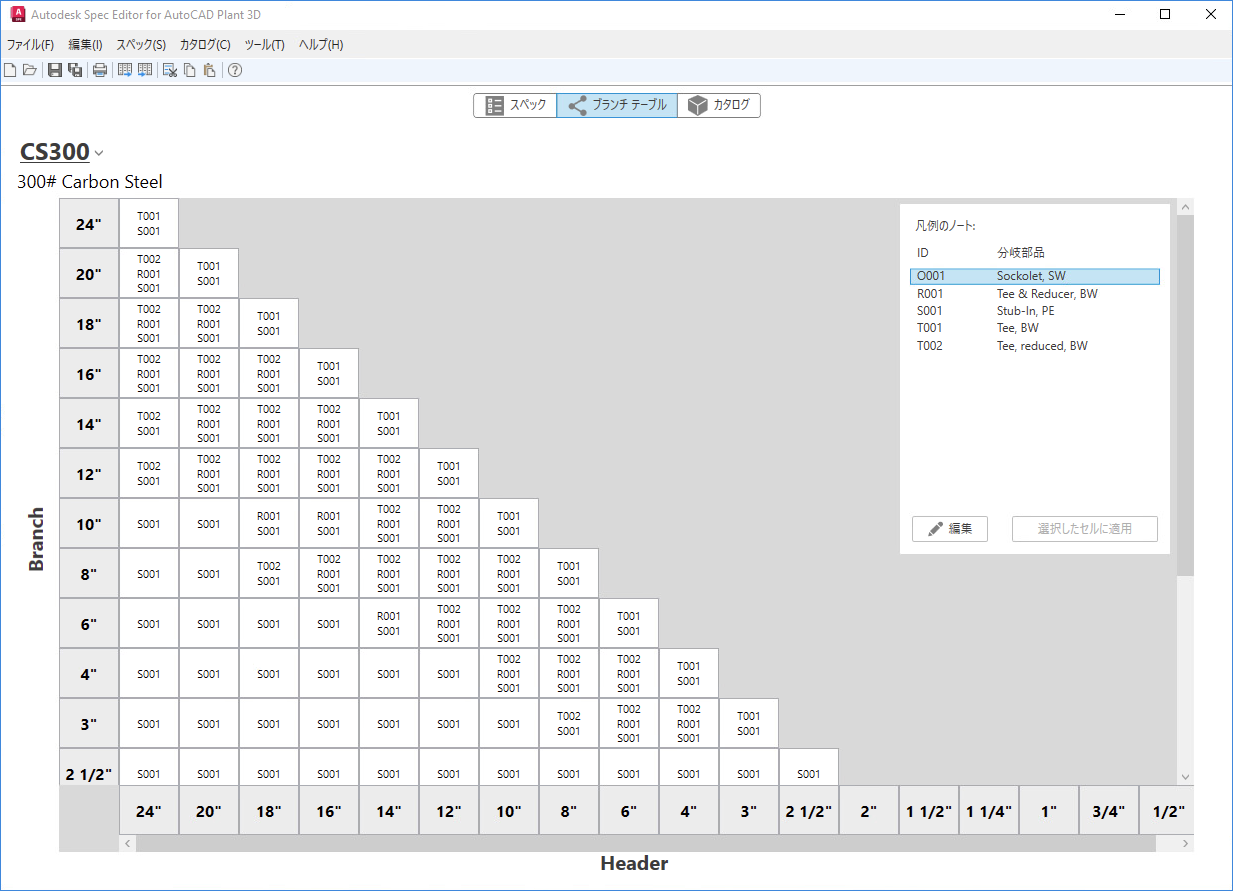Screen dimensions: 1233x891
Task: Expand the CS300 spec dropdown
Action: click(x=99, y=153)
